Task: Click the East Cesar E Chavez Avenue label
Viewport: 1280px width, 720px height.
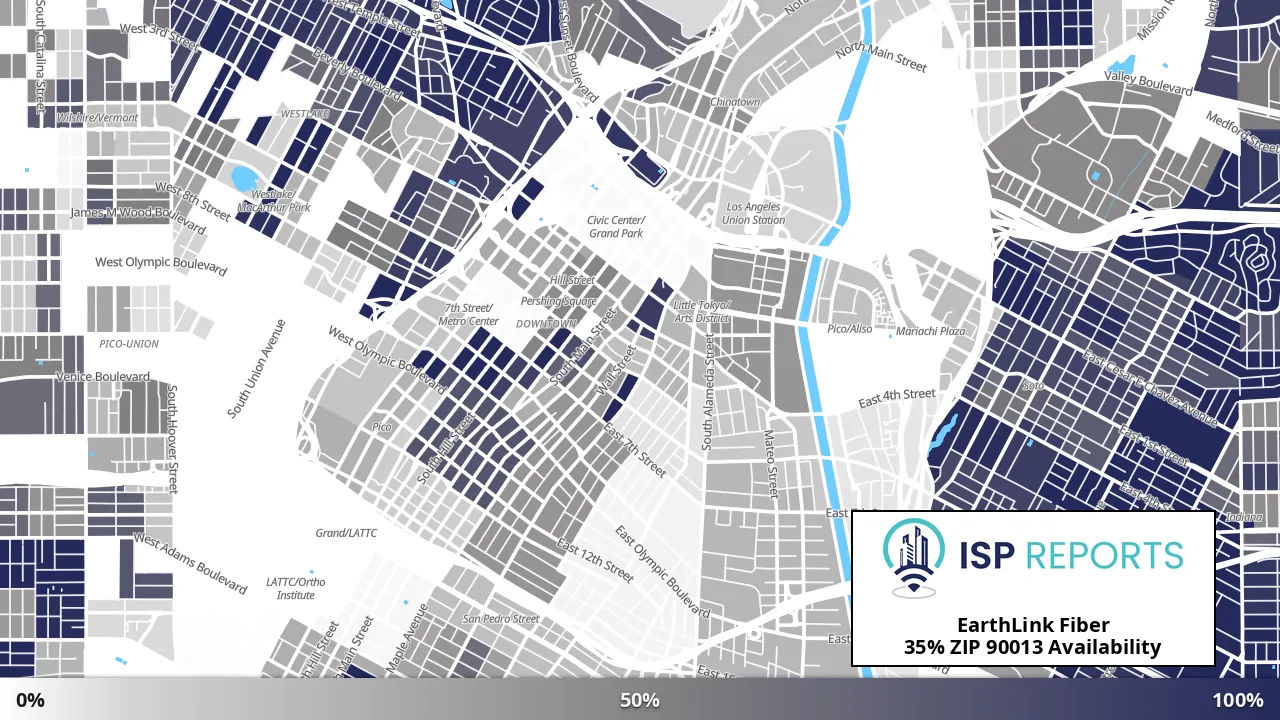Action: [x=1150, y=390]
